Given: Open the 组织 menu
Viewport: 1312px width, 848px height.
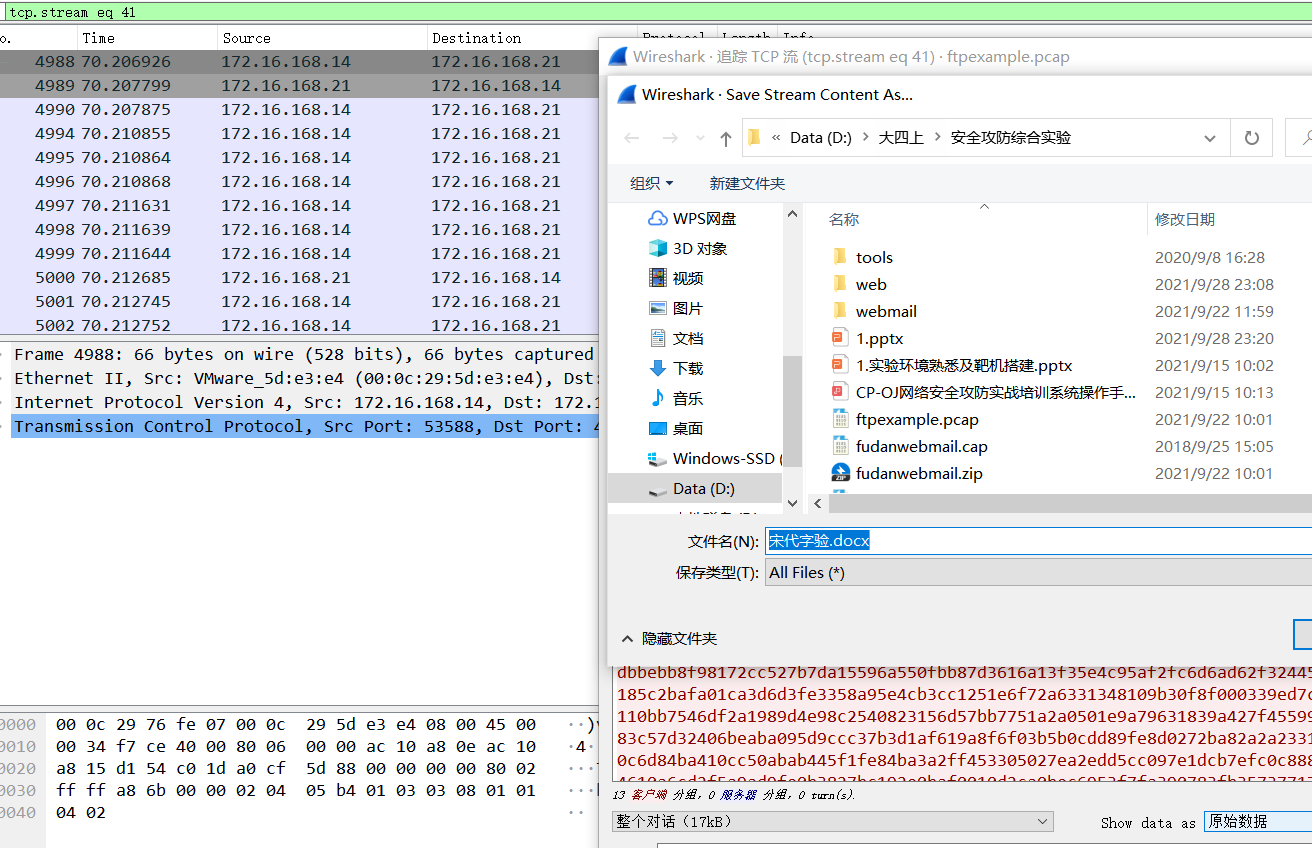Looking at the screenshot, I should pyautogui.click(x=652, y=183).
